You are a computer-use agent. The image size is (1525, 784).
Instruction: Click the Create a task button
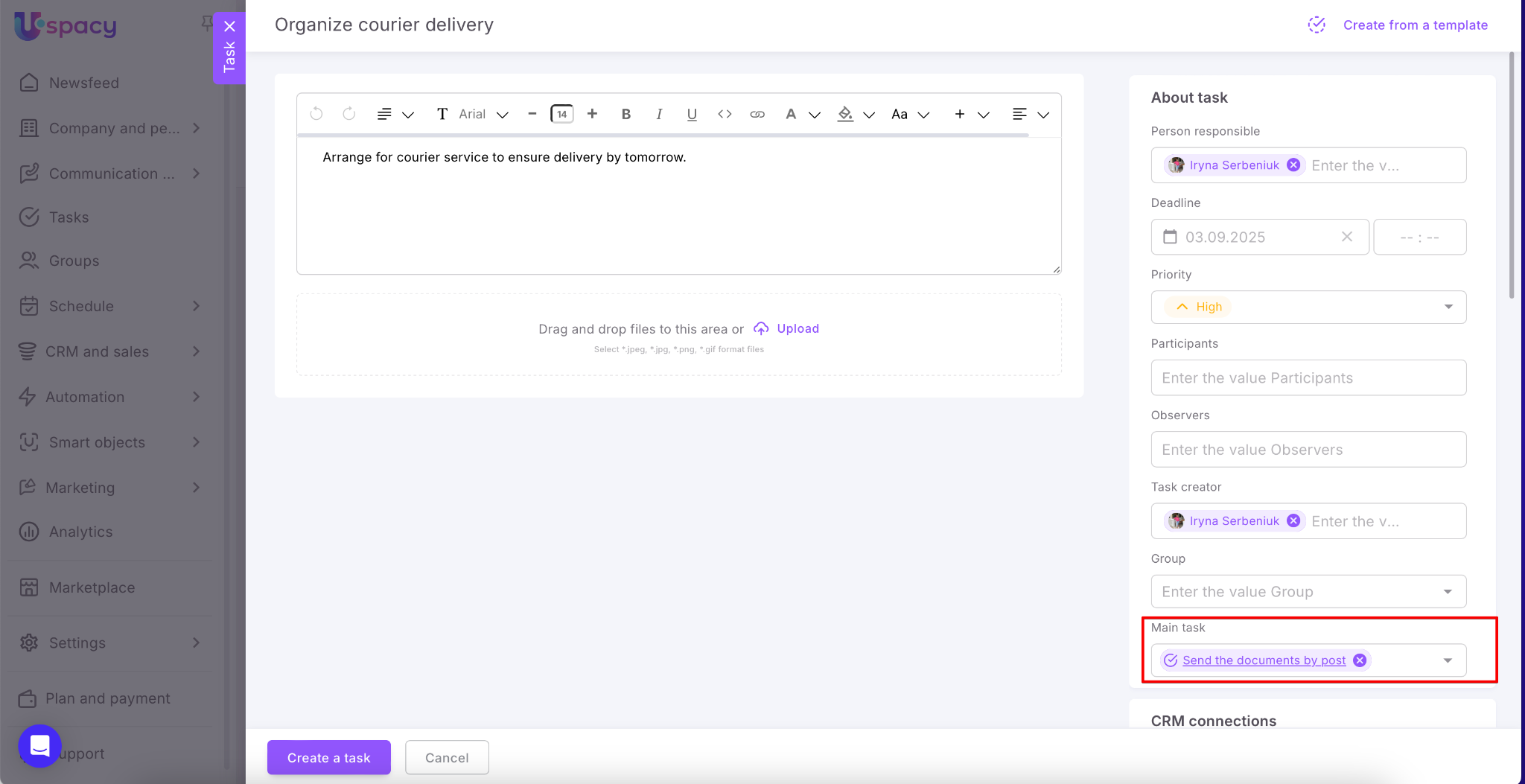pyautogui.click(x=328, y=757)
